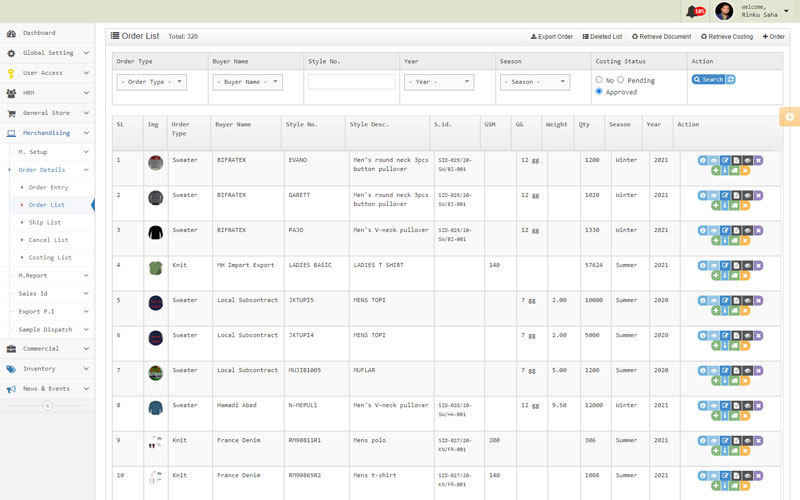
Task: Click eye-slash icon in EVANO row
Action: click(x=747, y=160)
